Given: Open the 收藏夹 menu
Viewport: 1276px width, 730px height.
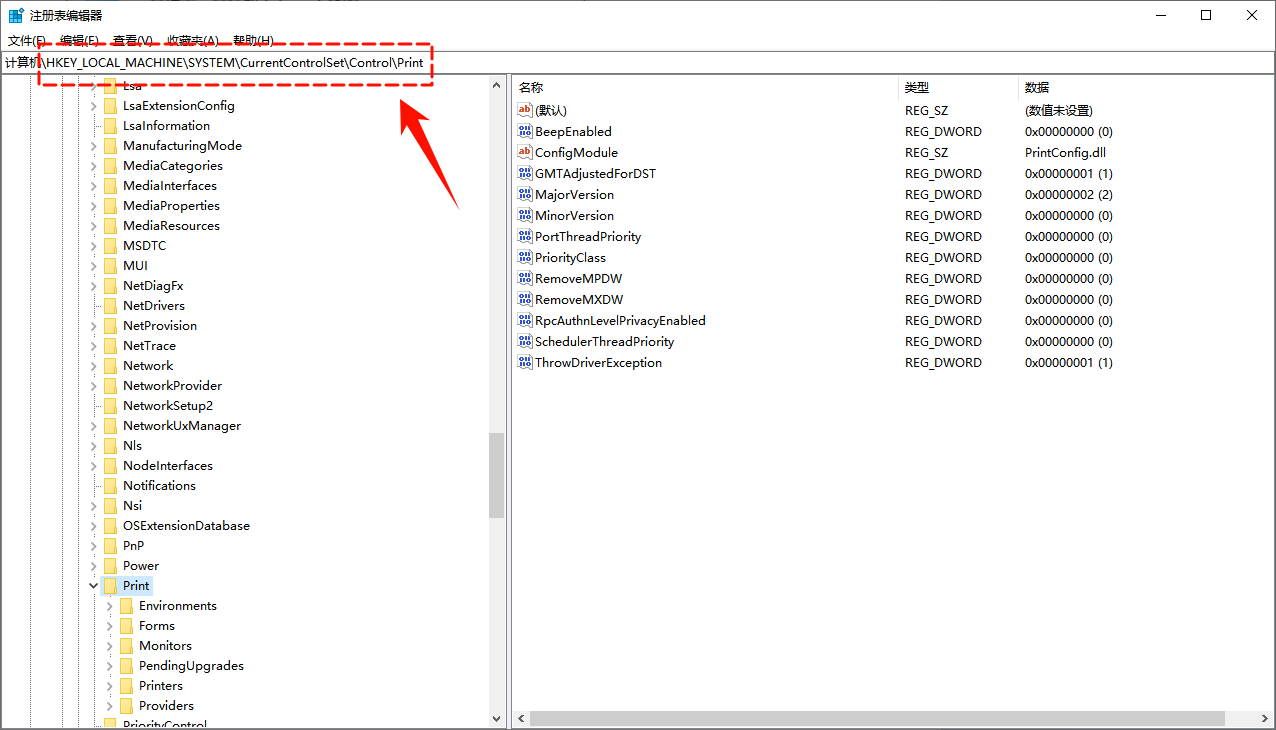Looking at the screenshot, I should click(192, 40).
